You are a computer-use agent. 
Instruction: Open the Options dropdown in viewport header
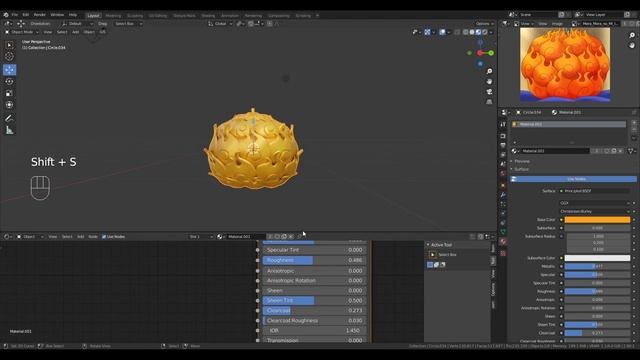[484, 24]
